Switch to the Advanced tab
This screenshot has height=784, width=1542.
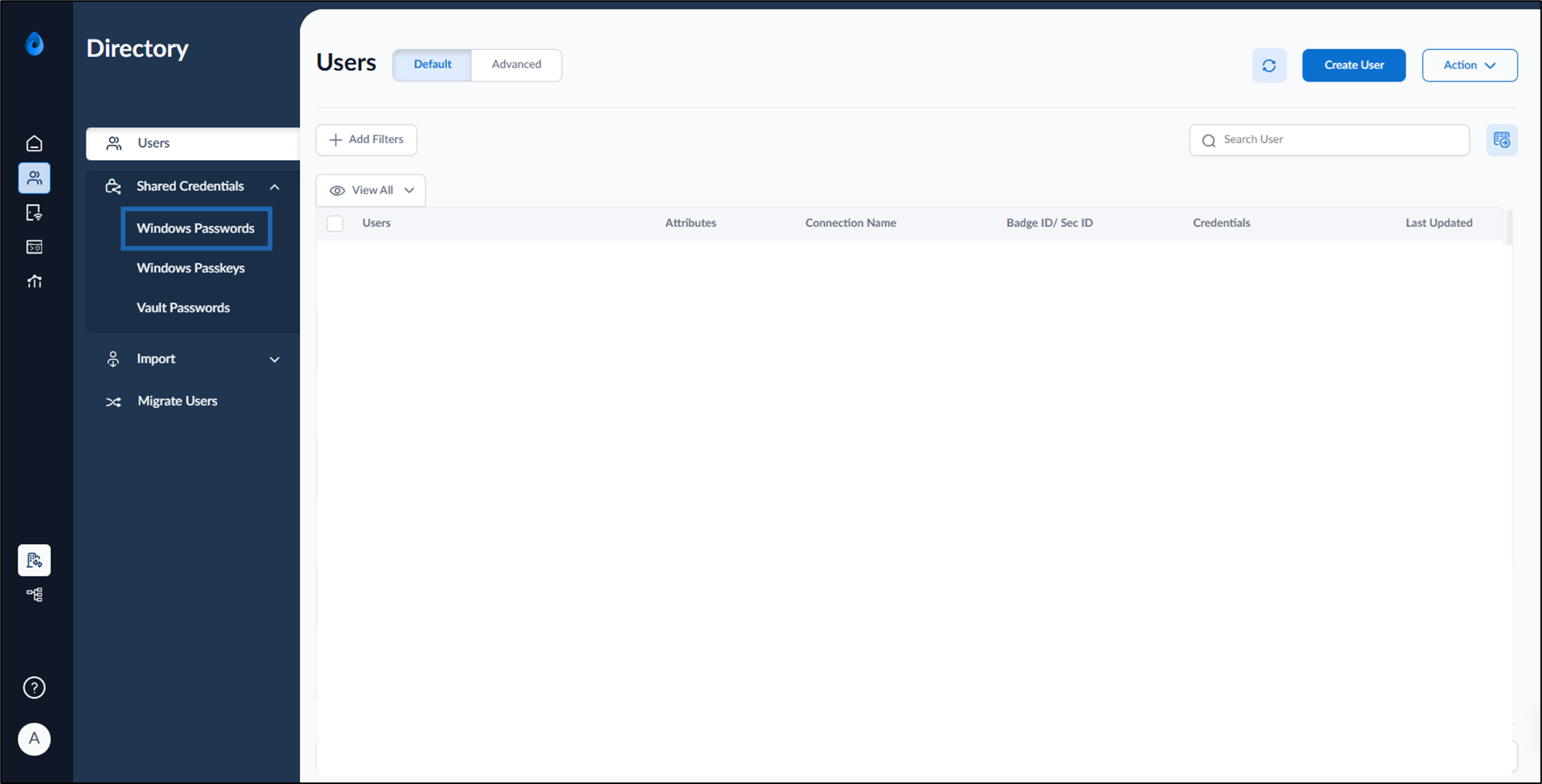(x=516, y=65)
